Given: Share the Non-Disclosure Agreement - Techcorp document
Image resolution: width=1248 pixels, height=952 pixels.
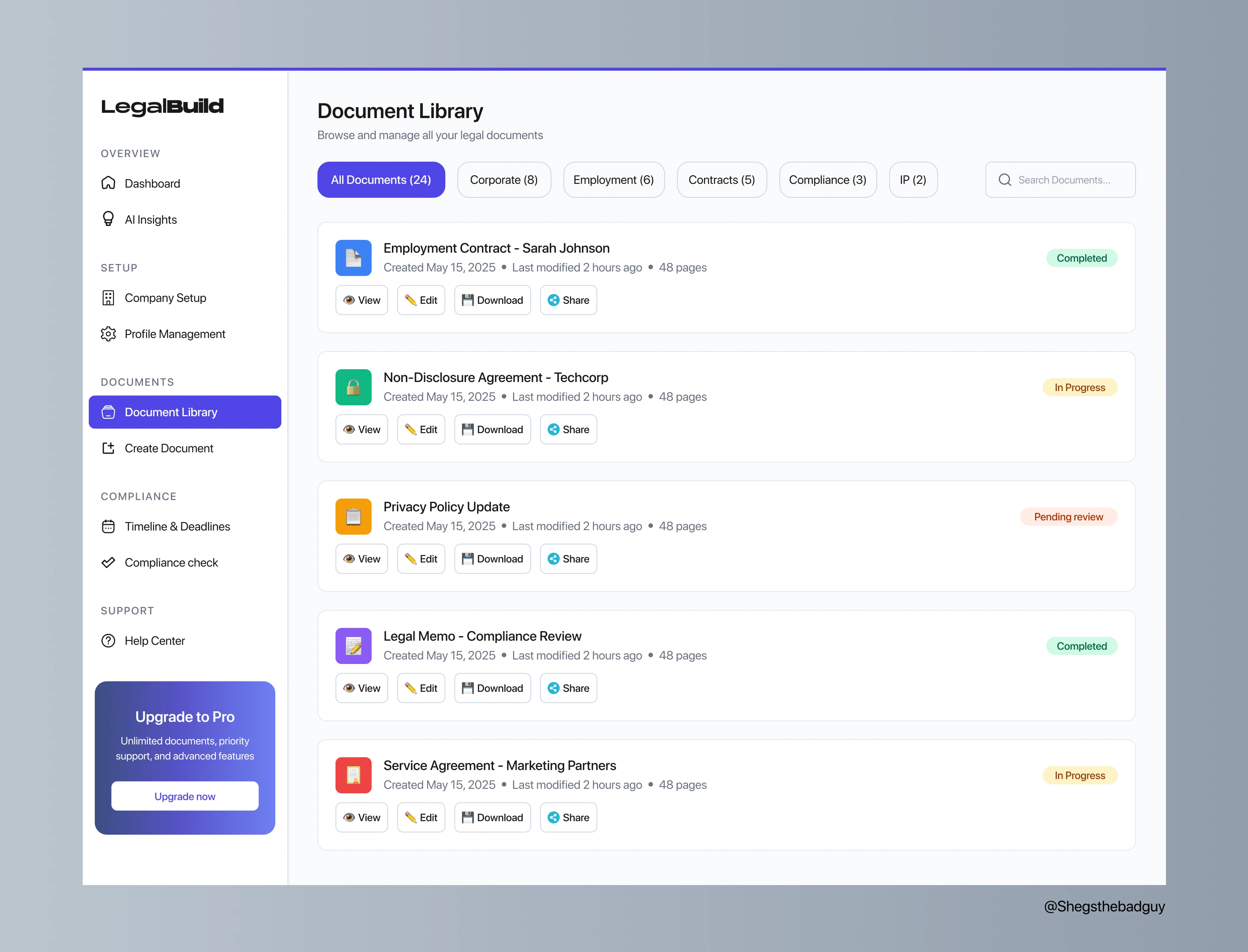Looking at the screenshot, I should click(568, 429).
